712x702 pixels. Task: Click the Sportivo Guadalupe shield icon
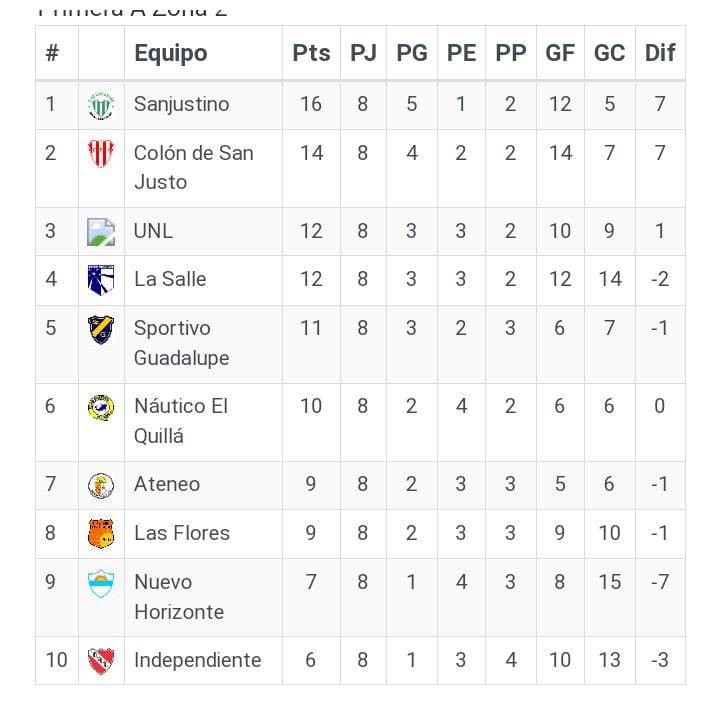(101, 329)
